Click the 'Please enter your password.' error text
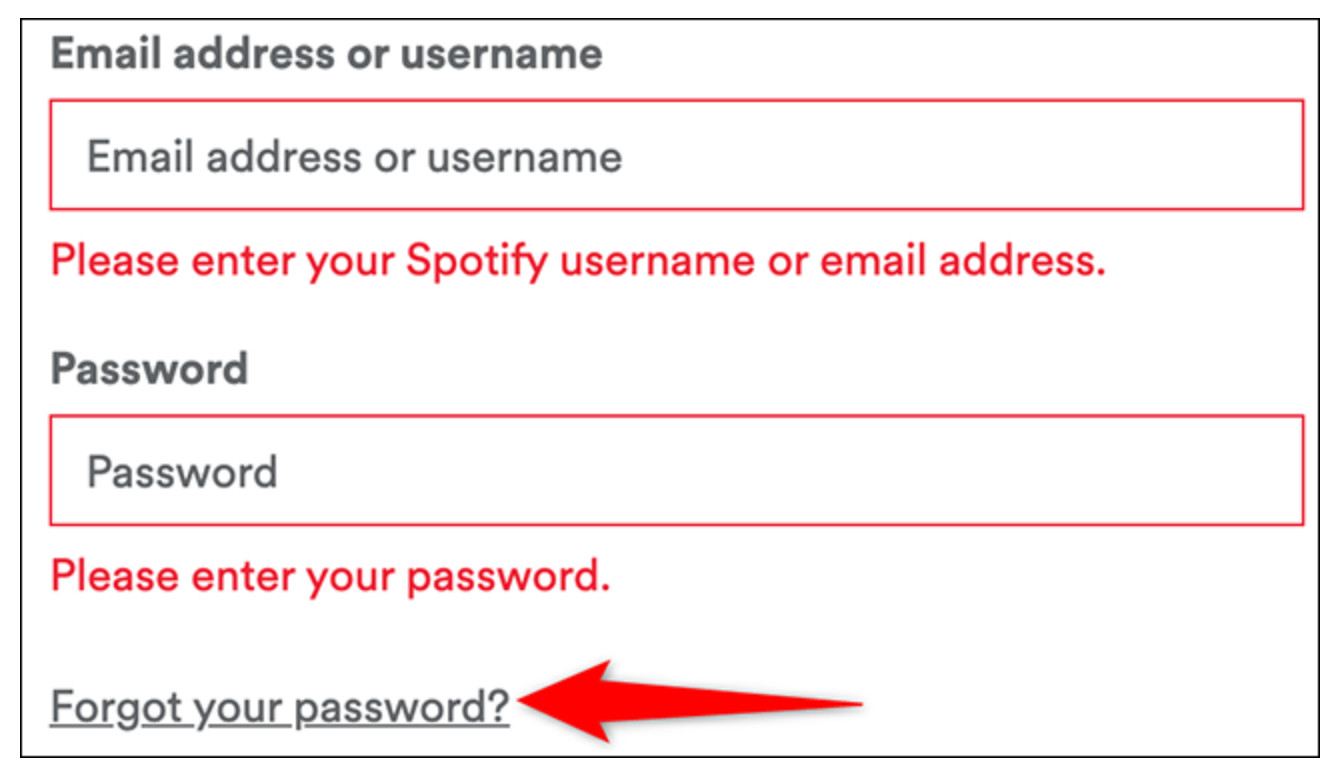Screen dimensions: 1331x779 click(x=330, y=577)
